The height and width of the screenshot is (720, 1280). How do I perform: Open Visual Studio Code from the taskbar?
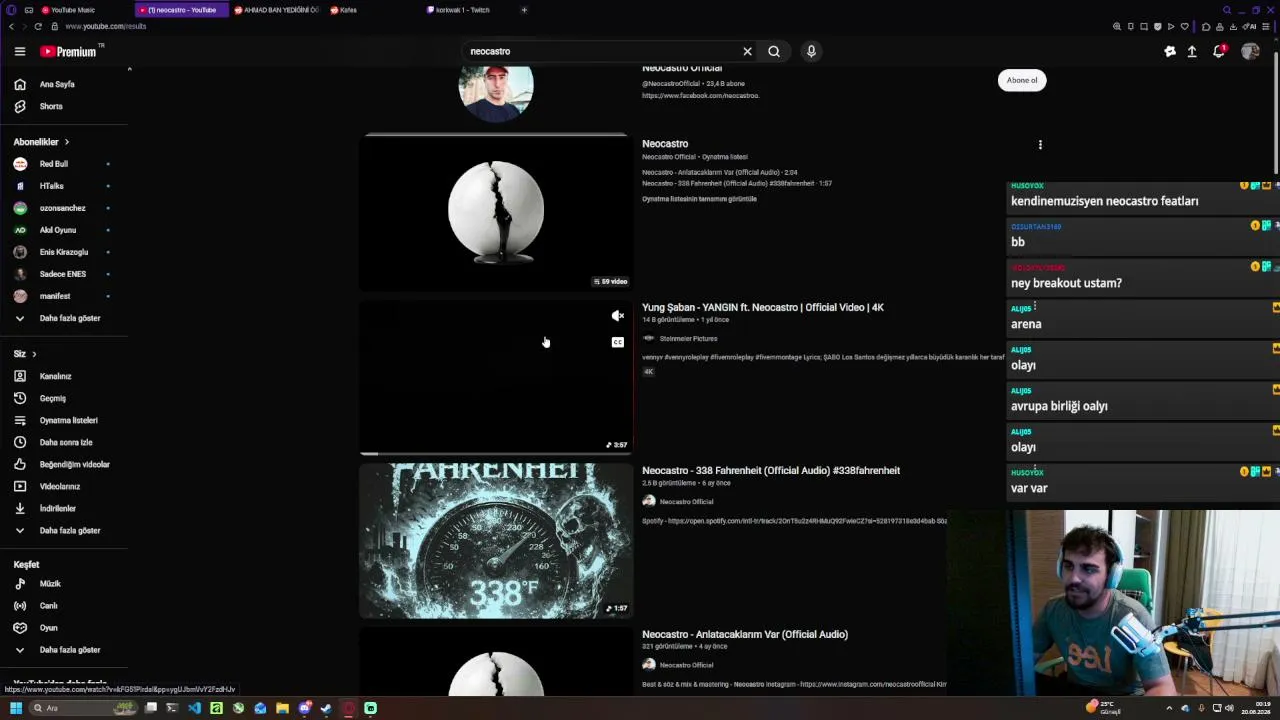(x=194, y=708)
